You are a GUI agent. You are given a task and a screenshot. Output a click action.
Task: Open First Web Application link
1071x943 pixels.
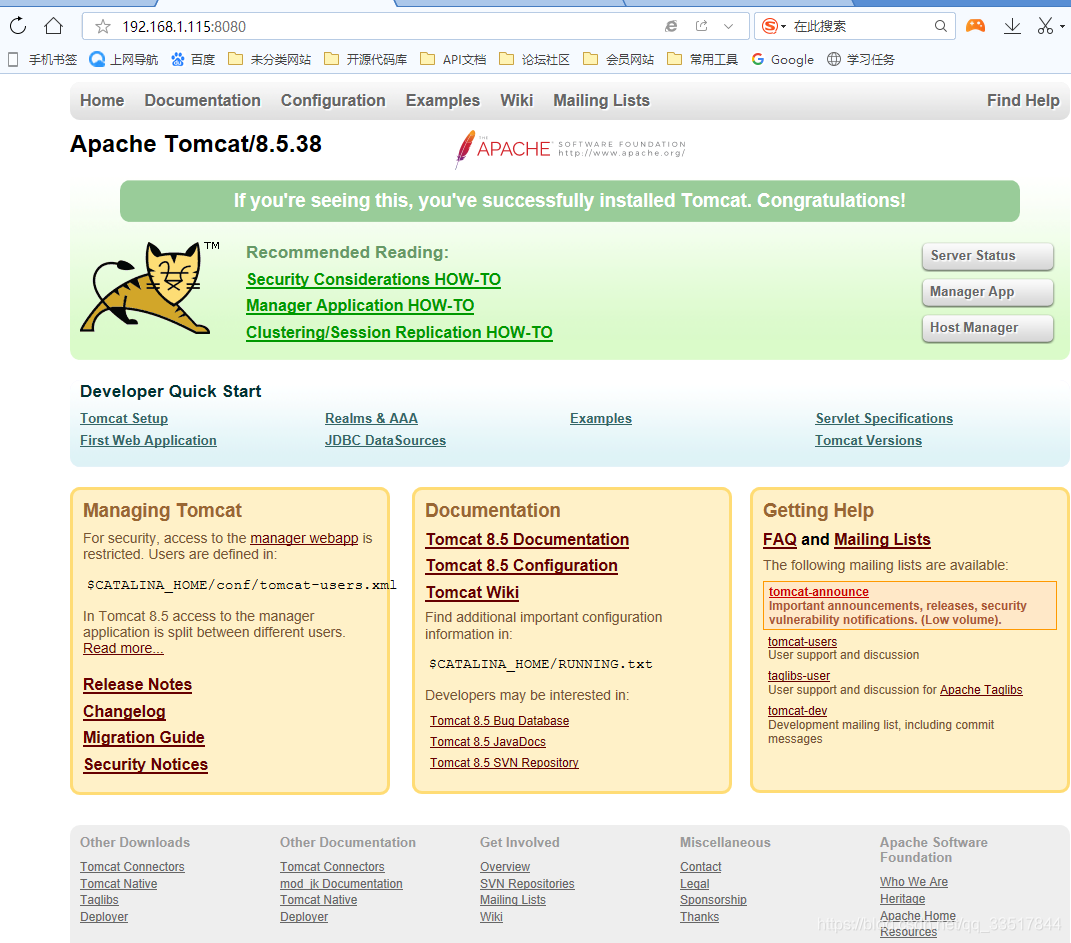coord(148,440)
